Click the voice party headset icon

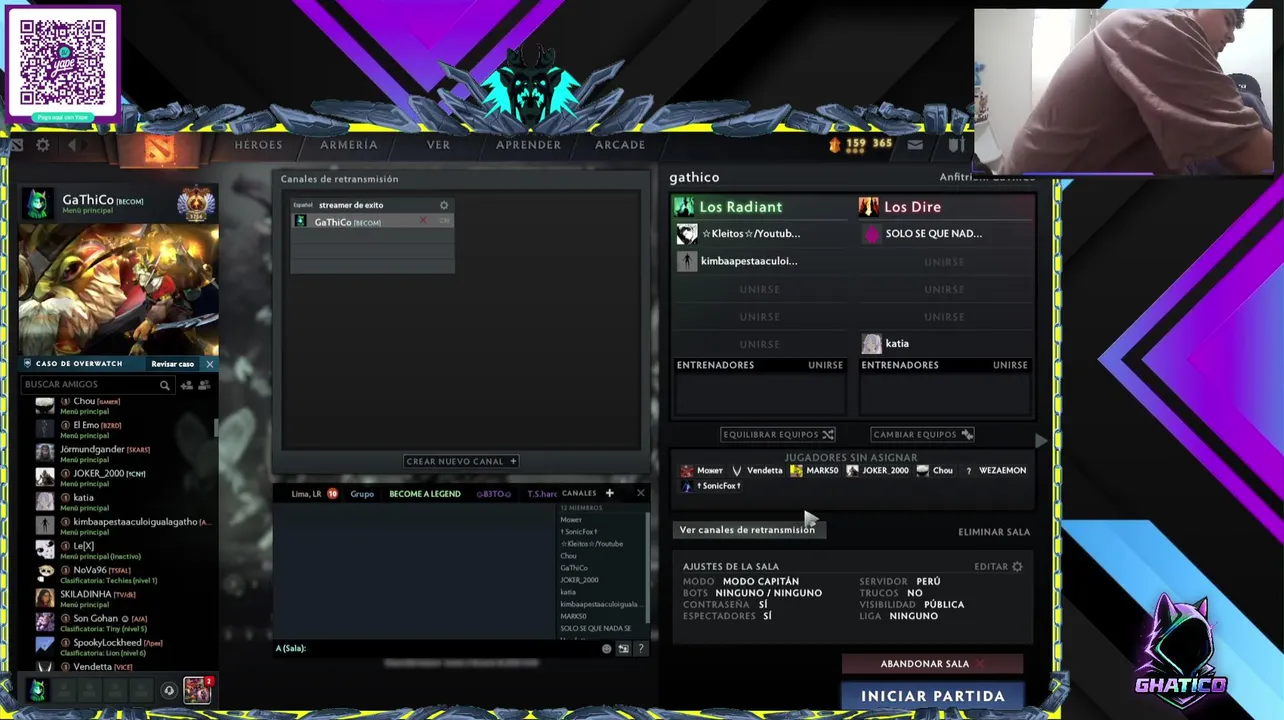click(169, 690)
